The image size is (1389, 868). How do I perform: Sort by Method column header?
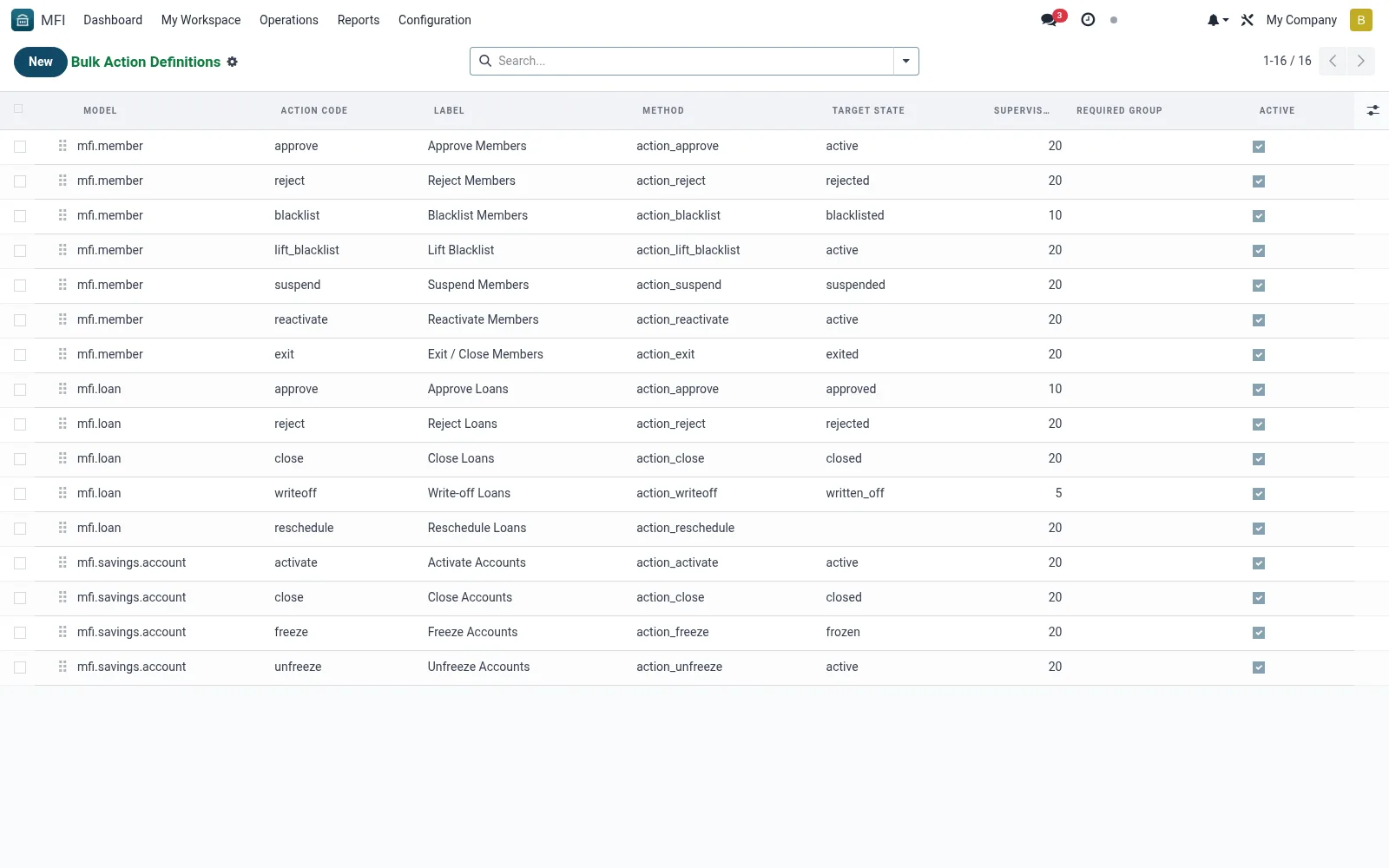(x=663, y=110)
